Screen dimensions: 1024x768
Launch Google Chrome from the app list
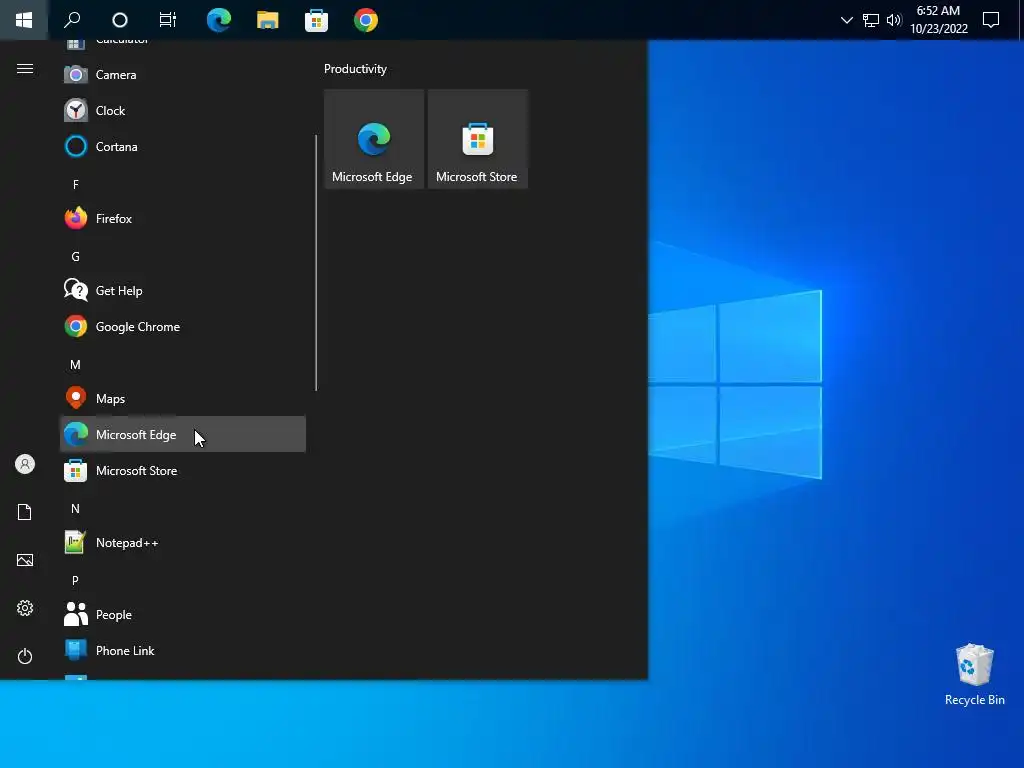click(x=183, y=327)
